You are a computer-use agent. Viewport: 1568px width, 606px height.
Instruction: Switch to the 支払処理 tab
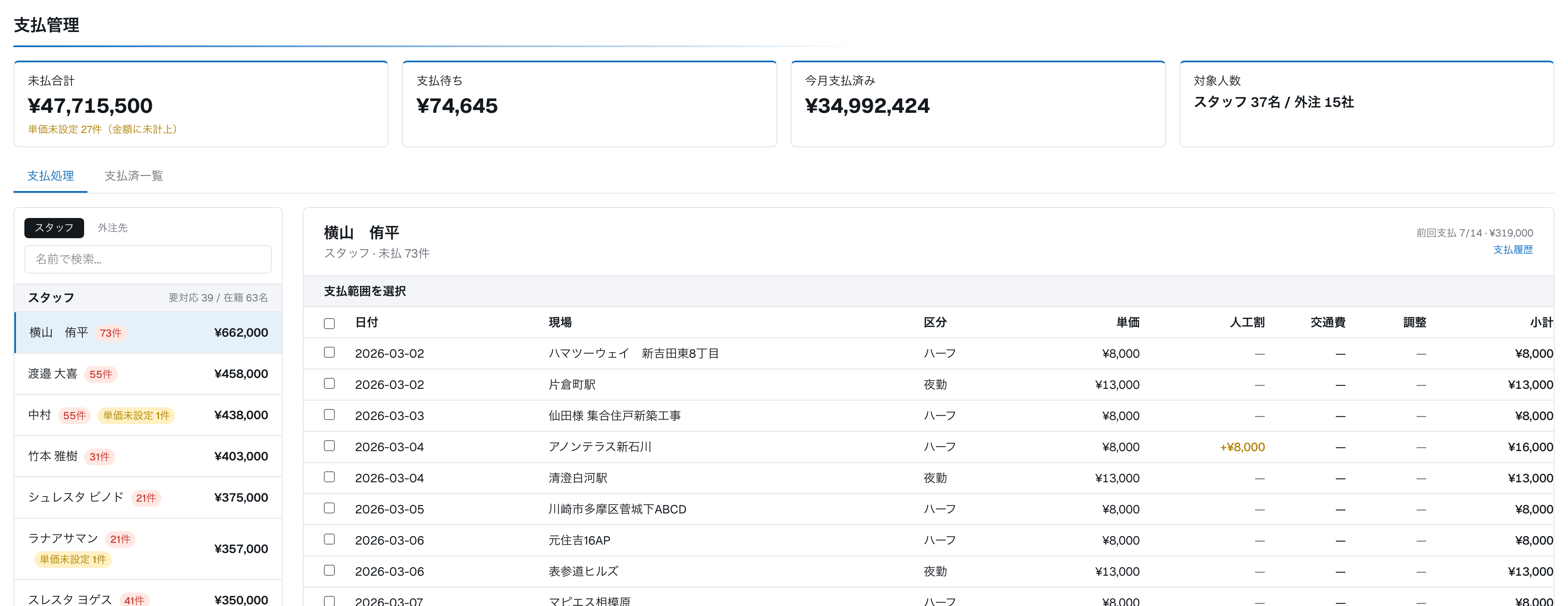point(50,176)
